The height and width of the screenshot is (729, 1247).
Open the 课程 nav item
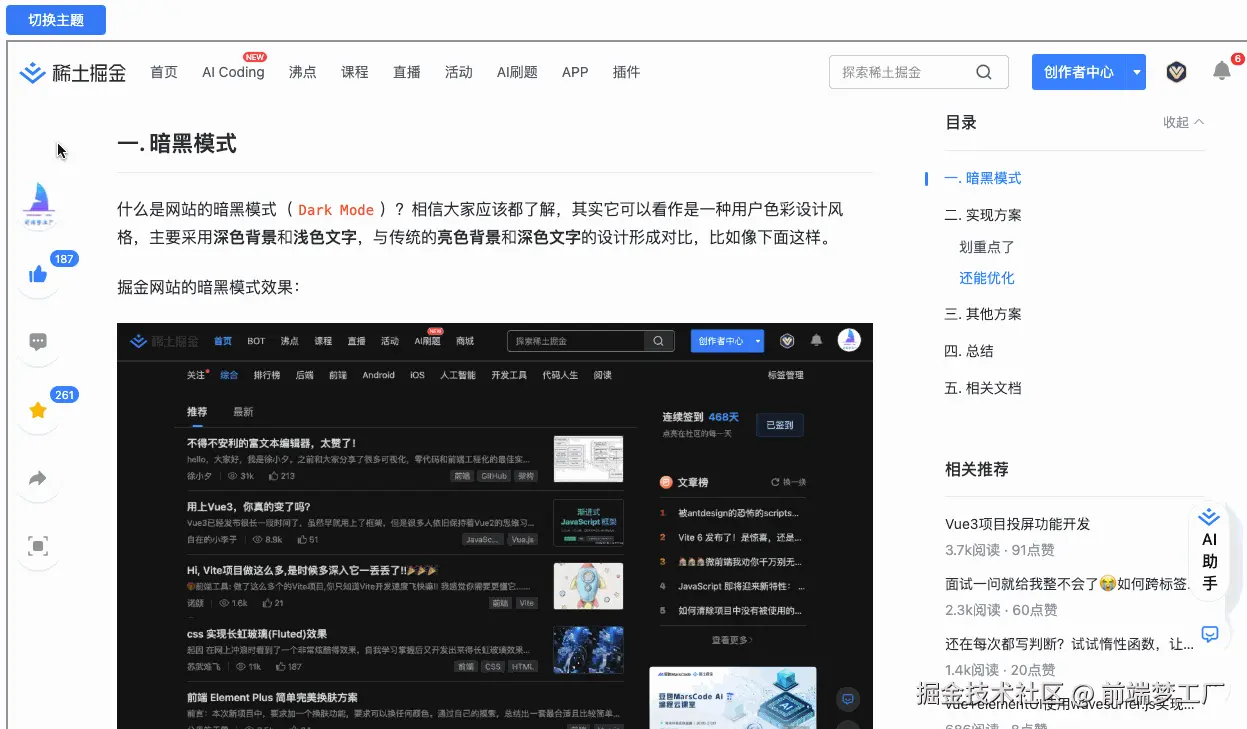(x=355, y=72)
